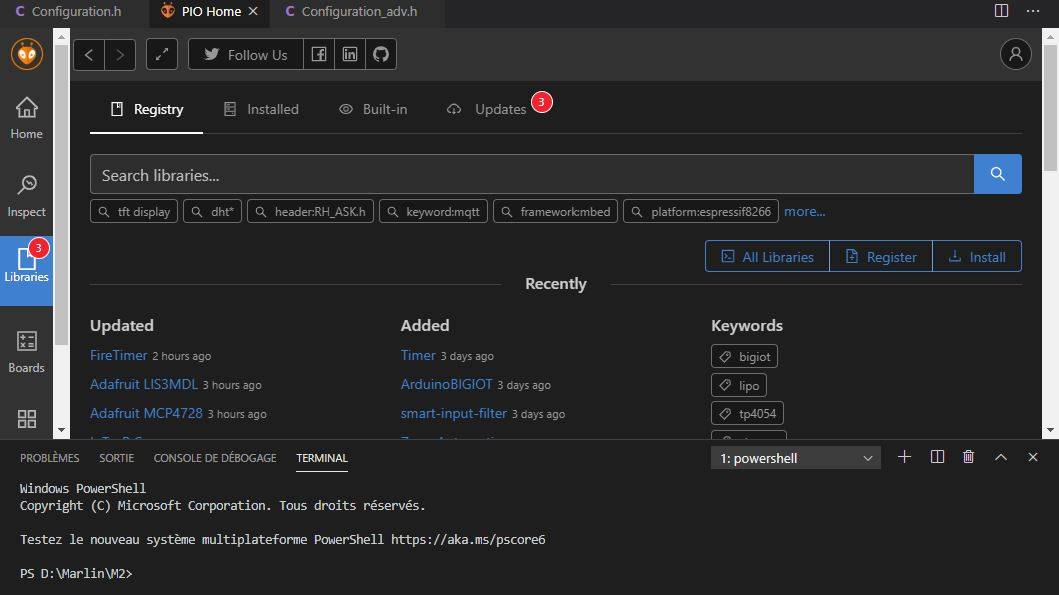
Task: Open the Inspect section in sidebar
Action: pyautogui.click(x=26, y=196)
